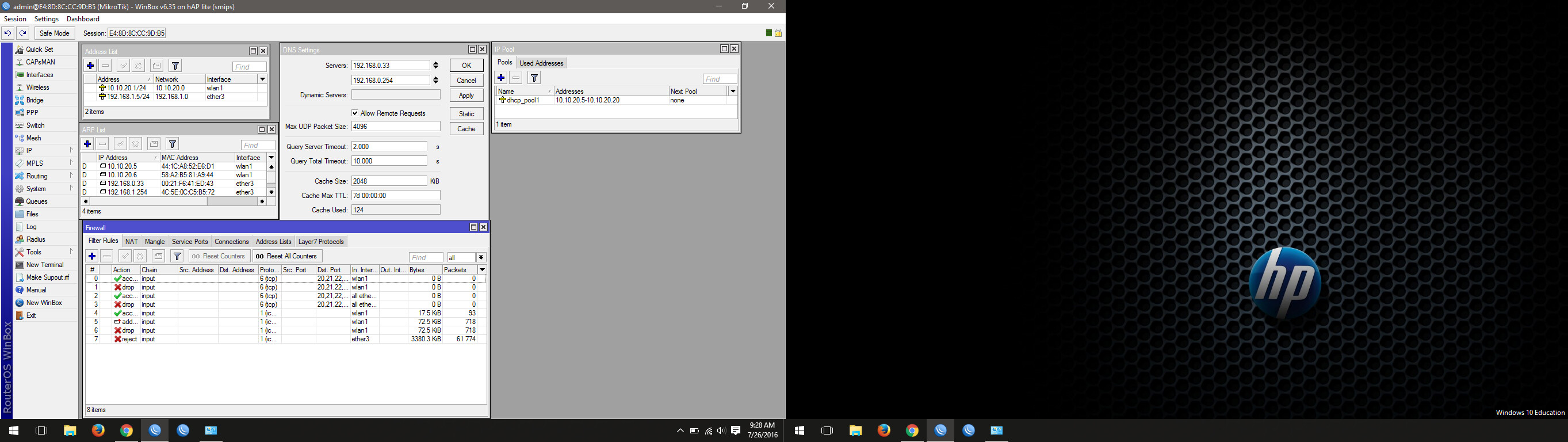Viewport: 1568px width, 442px height.
Task: Open Chrome from the left Windows taskbar
Action: tap(126, 430)
